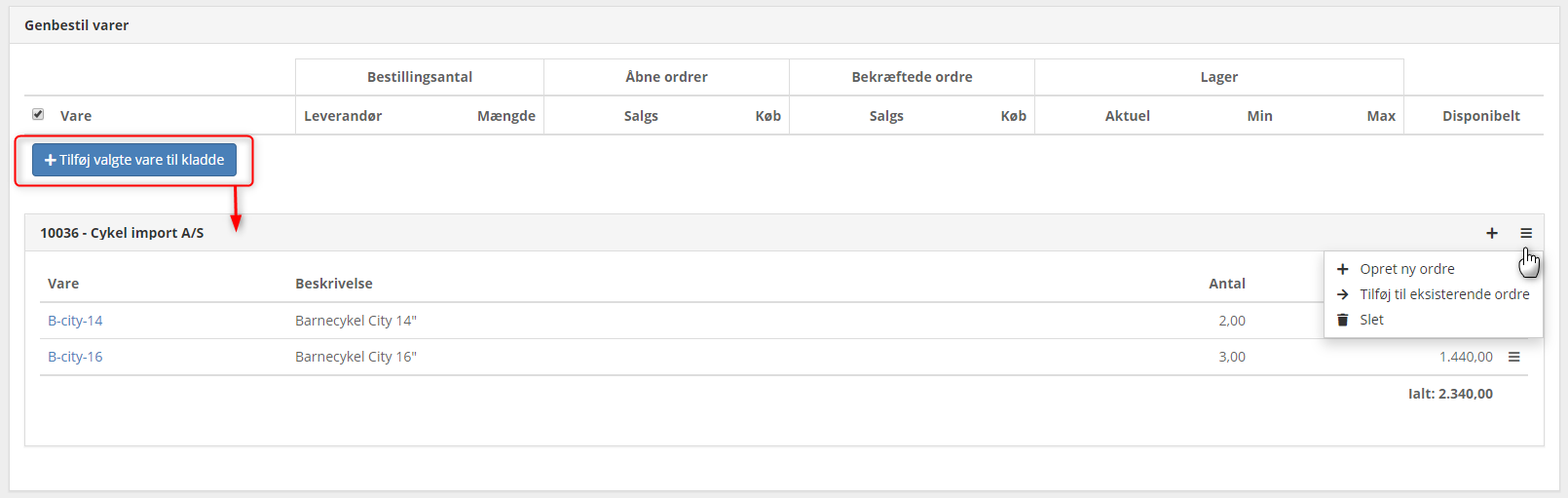Image resolution: width=1568 pixels, height=498 pixels.
Task: Click the plus icon beside Cykel import A/S
Action: 1491,233
